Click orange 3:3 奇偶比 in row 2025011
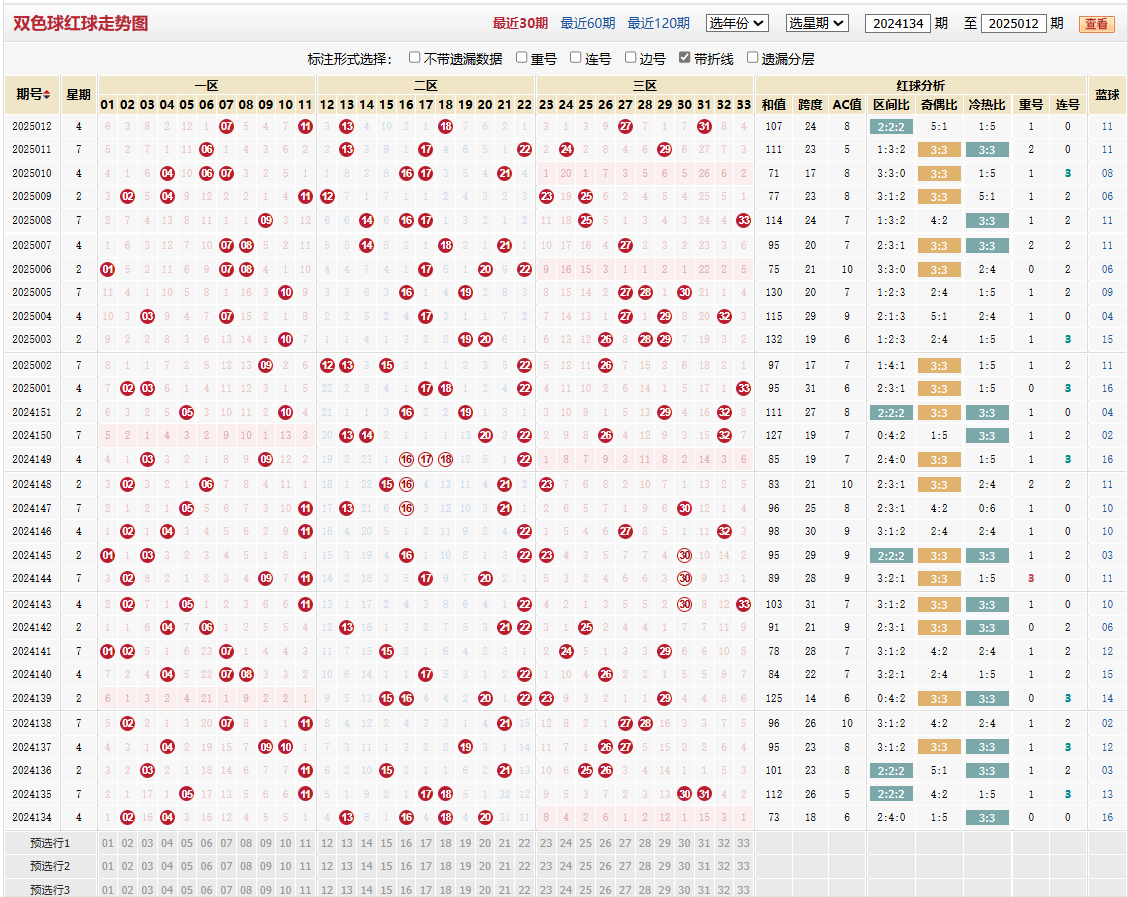The image size is (1128, 897). pos(939,150)
